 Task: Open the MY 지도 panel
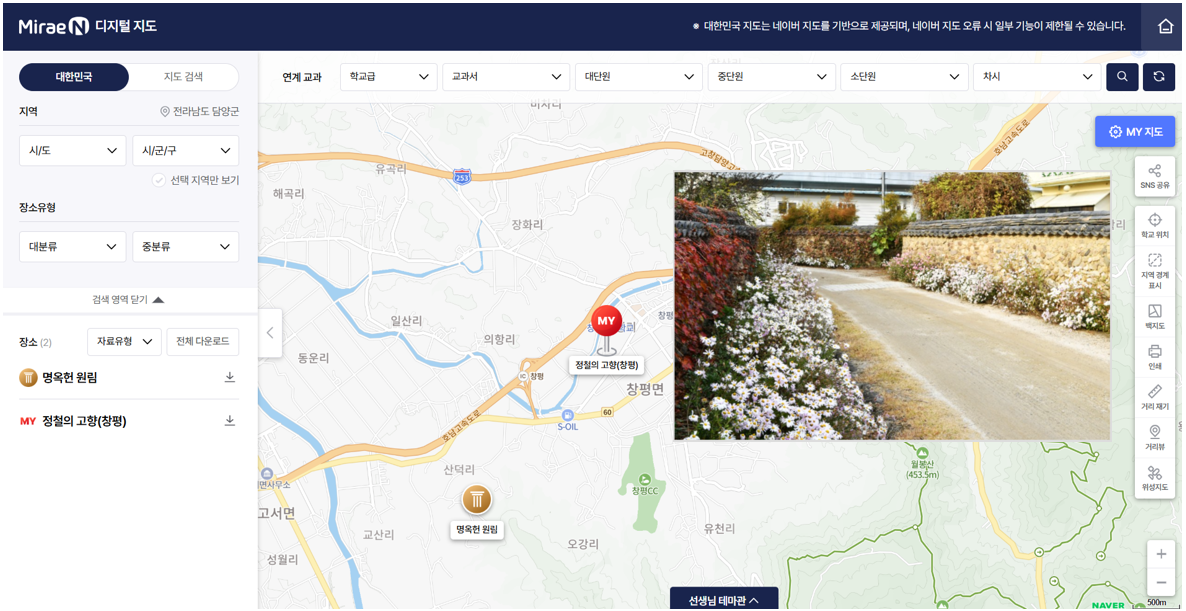1135,131
